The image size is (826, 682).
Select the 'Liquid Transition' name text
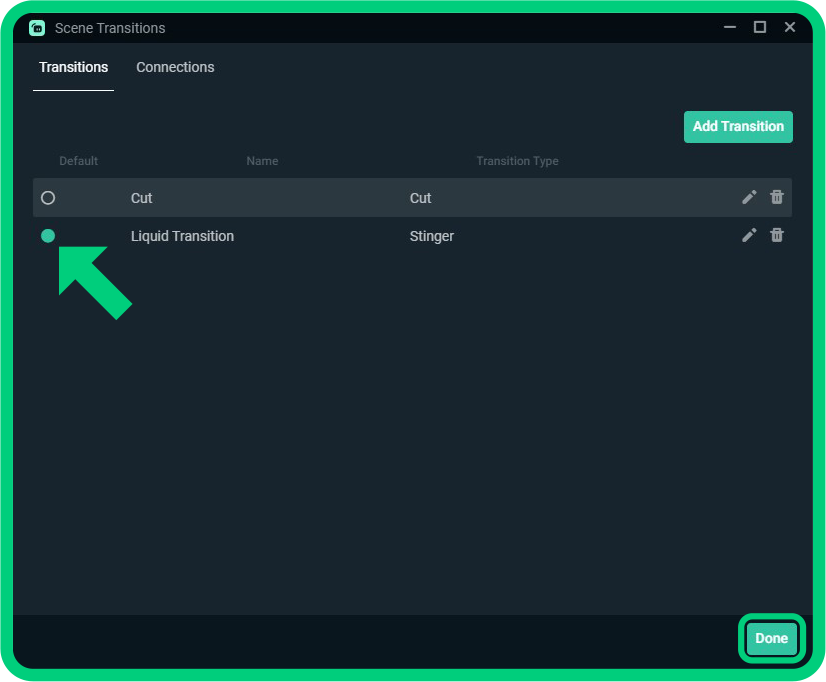coord(182,236)
